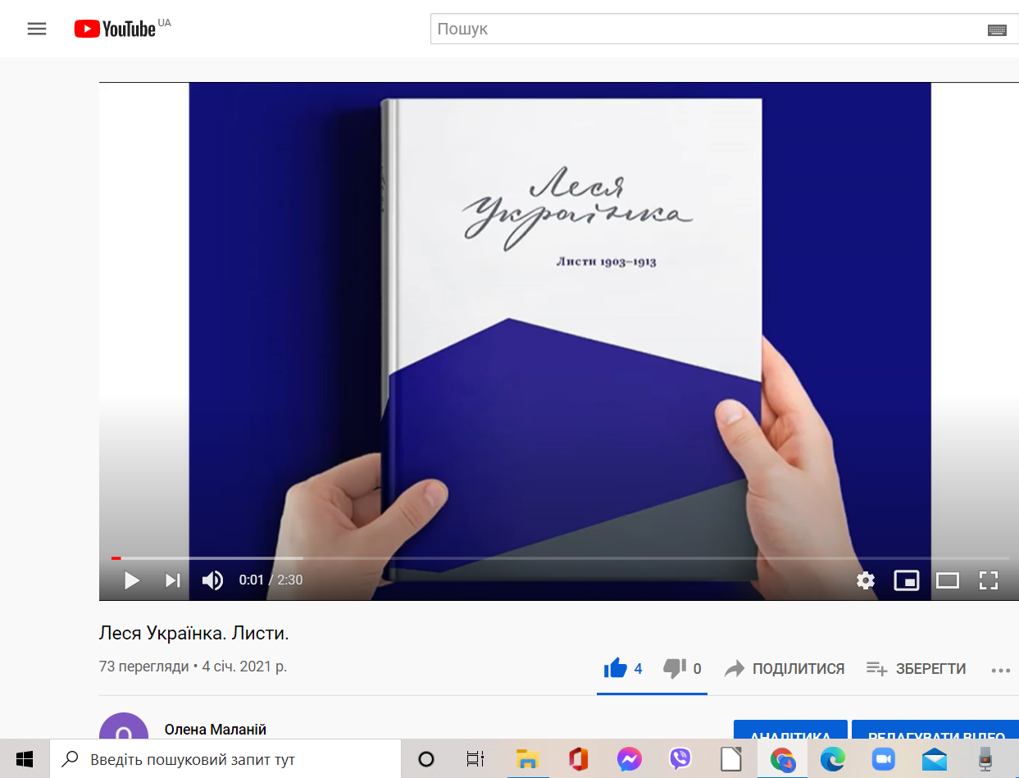Viewport: 1019px width, 778px height.
Task: Save video using ЗБЕРЕГТИ button
Action: pos(916,668)
